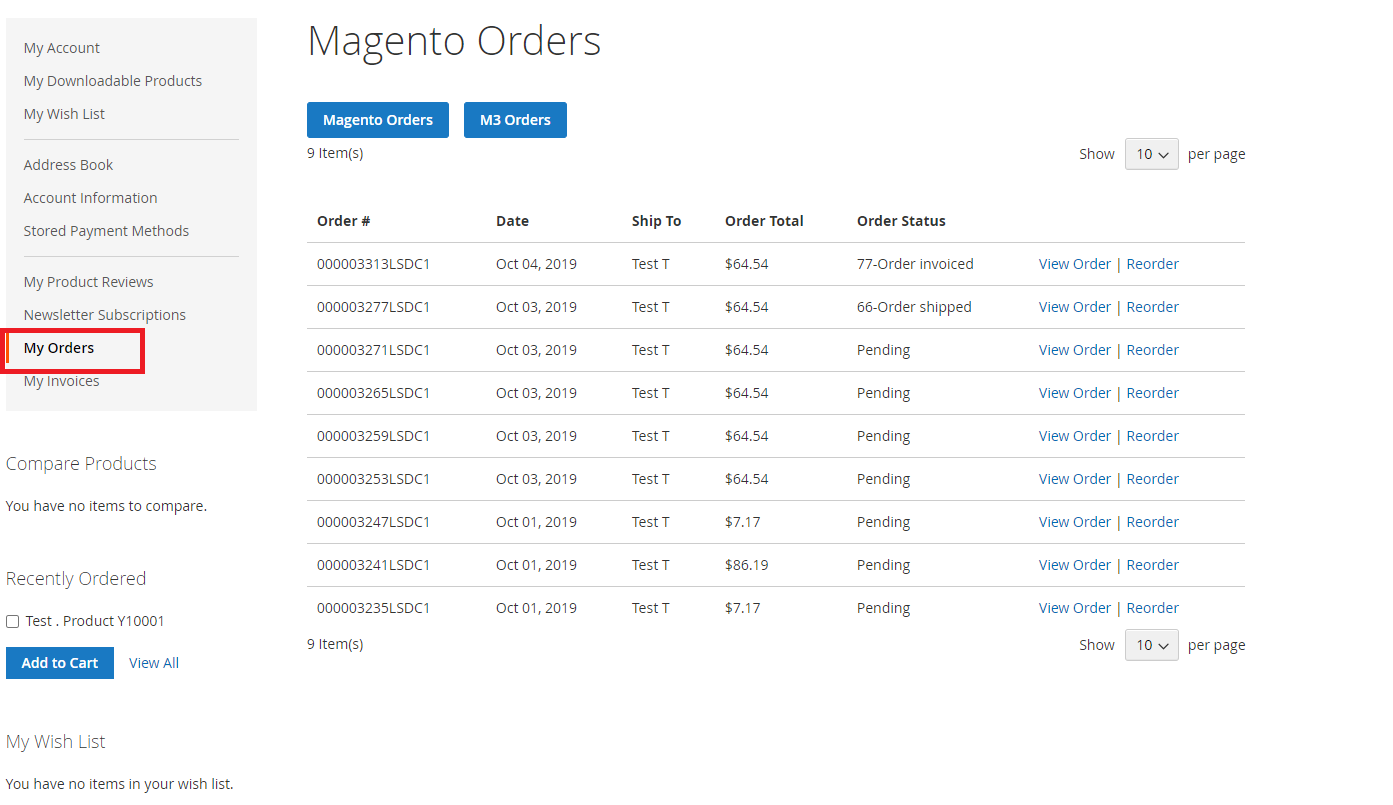This screenshot has height=805, width=1393.
Task: Click the Order # column header
Action: point(344,221)
